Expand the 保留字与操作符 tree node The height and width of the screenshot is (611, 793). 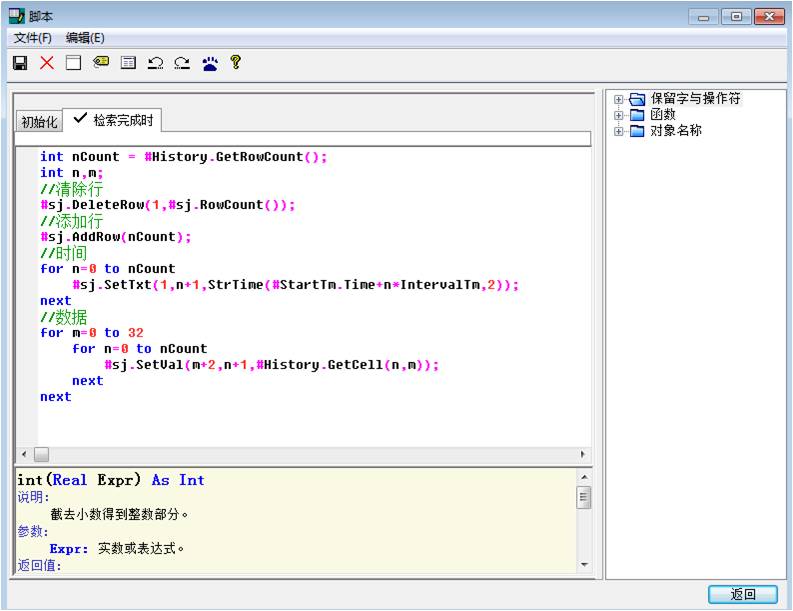coord(619,99)
